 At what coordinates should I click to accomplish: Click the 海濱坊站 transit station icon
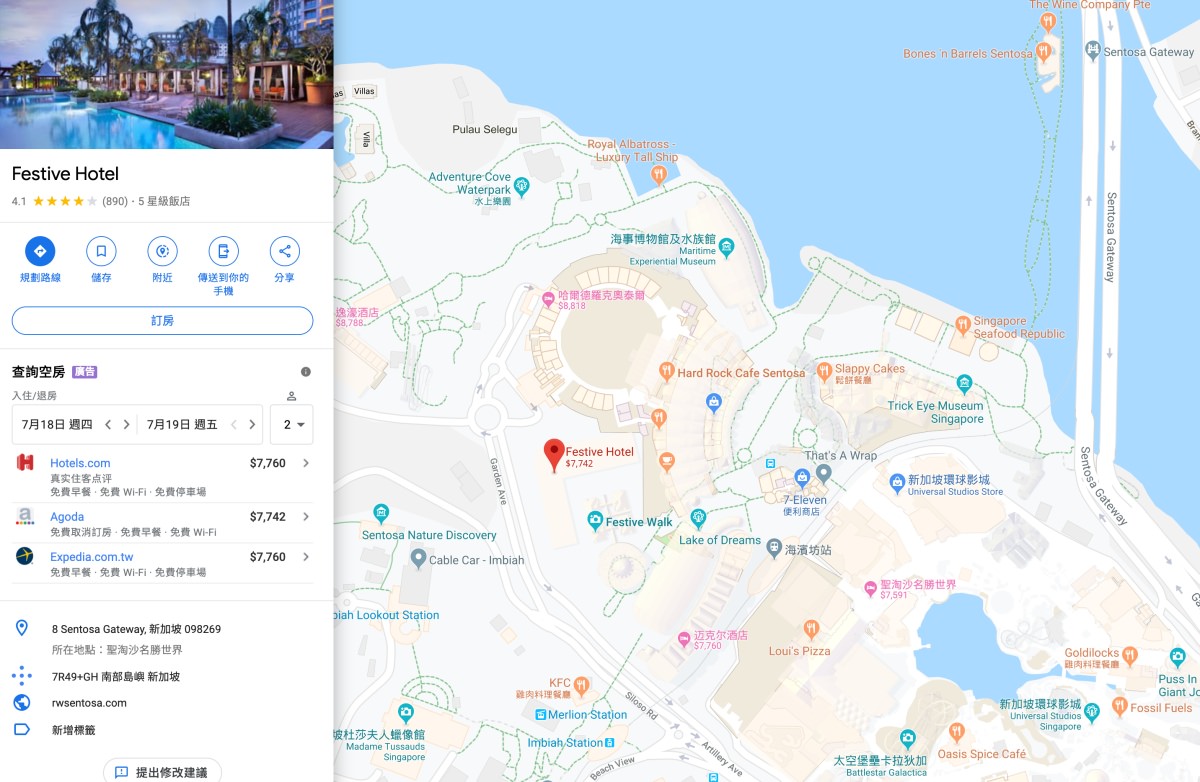click(x=773, y=546)
